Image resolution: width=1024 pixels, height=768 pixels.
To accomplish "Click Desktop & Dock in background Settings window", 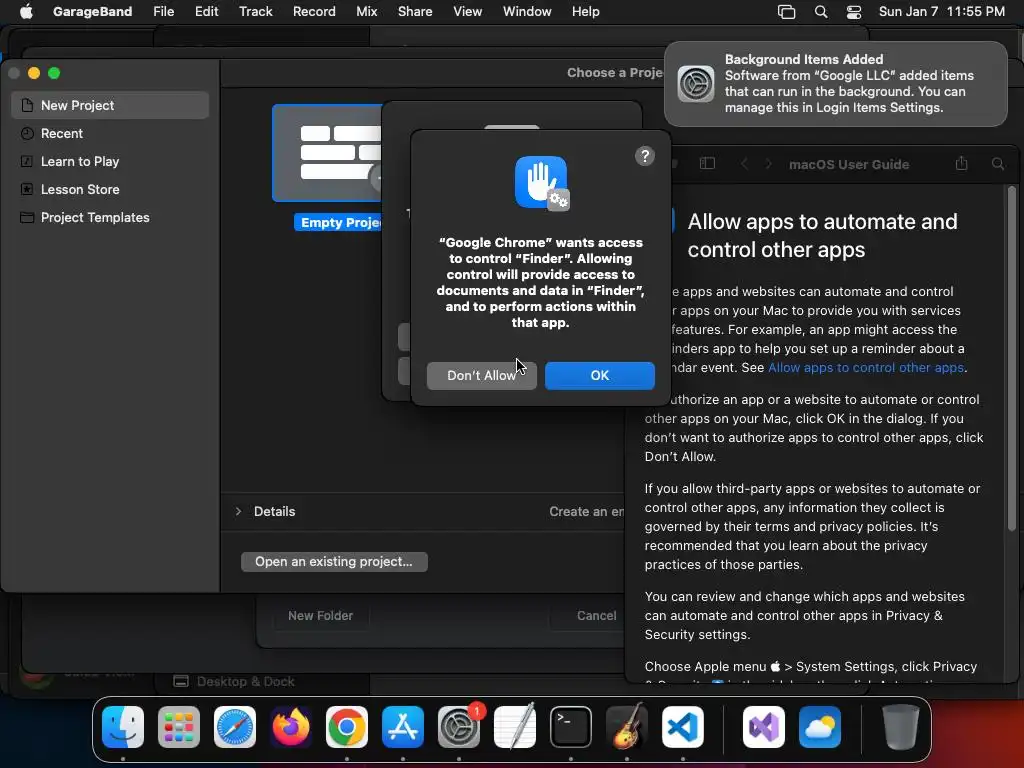I will [x=246, y=682].
